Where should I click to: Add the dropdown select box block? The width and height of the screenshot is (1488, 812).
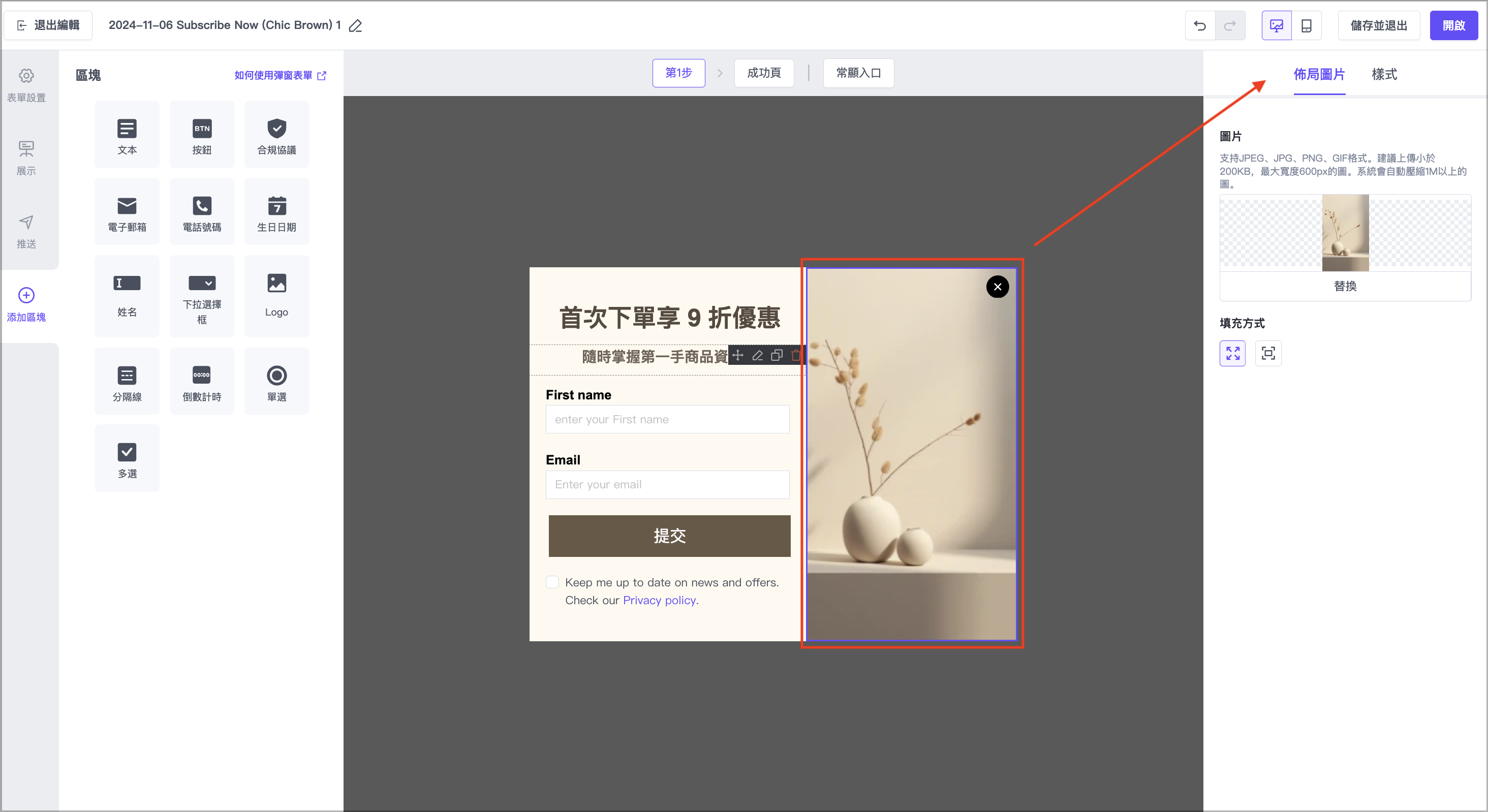pos(202,296)
